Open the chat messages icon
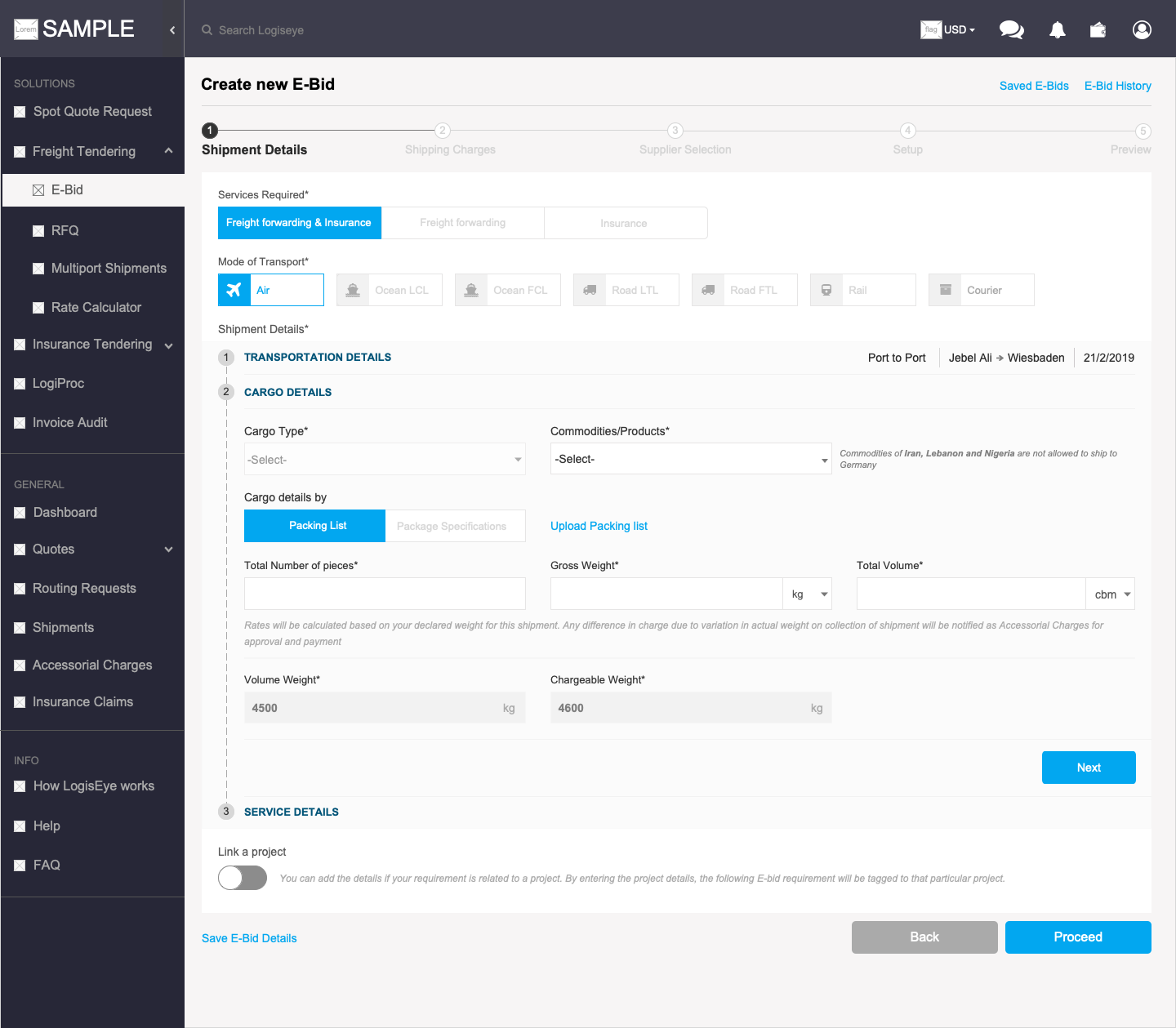This screenshot has width=1176, height=1028. click(x=1011, y=29)
